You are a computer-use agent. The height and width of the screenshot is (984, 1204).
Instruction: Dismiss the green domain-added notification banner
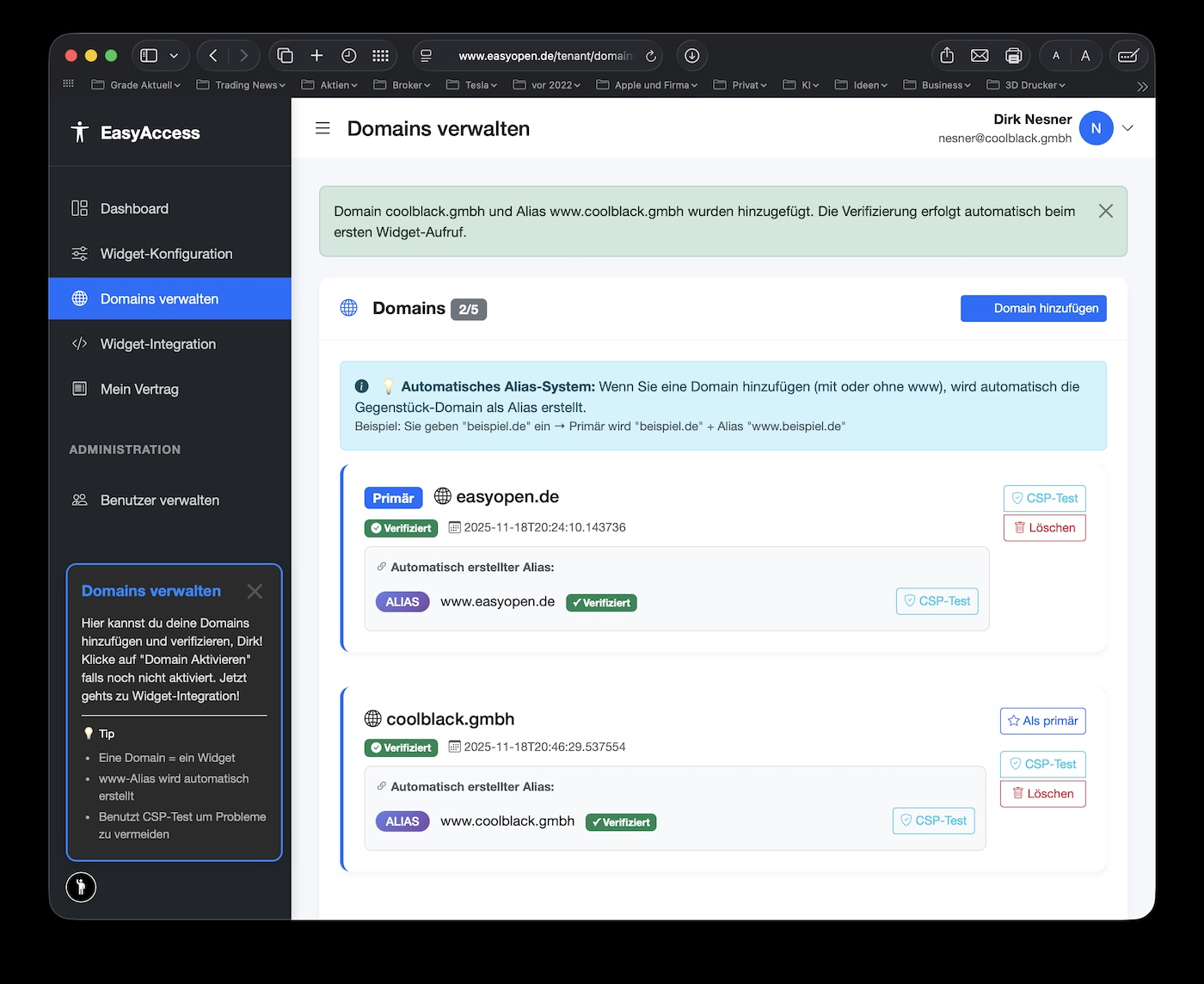tap(1106, 210)
